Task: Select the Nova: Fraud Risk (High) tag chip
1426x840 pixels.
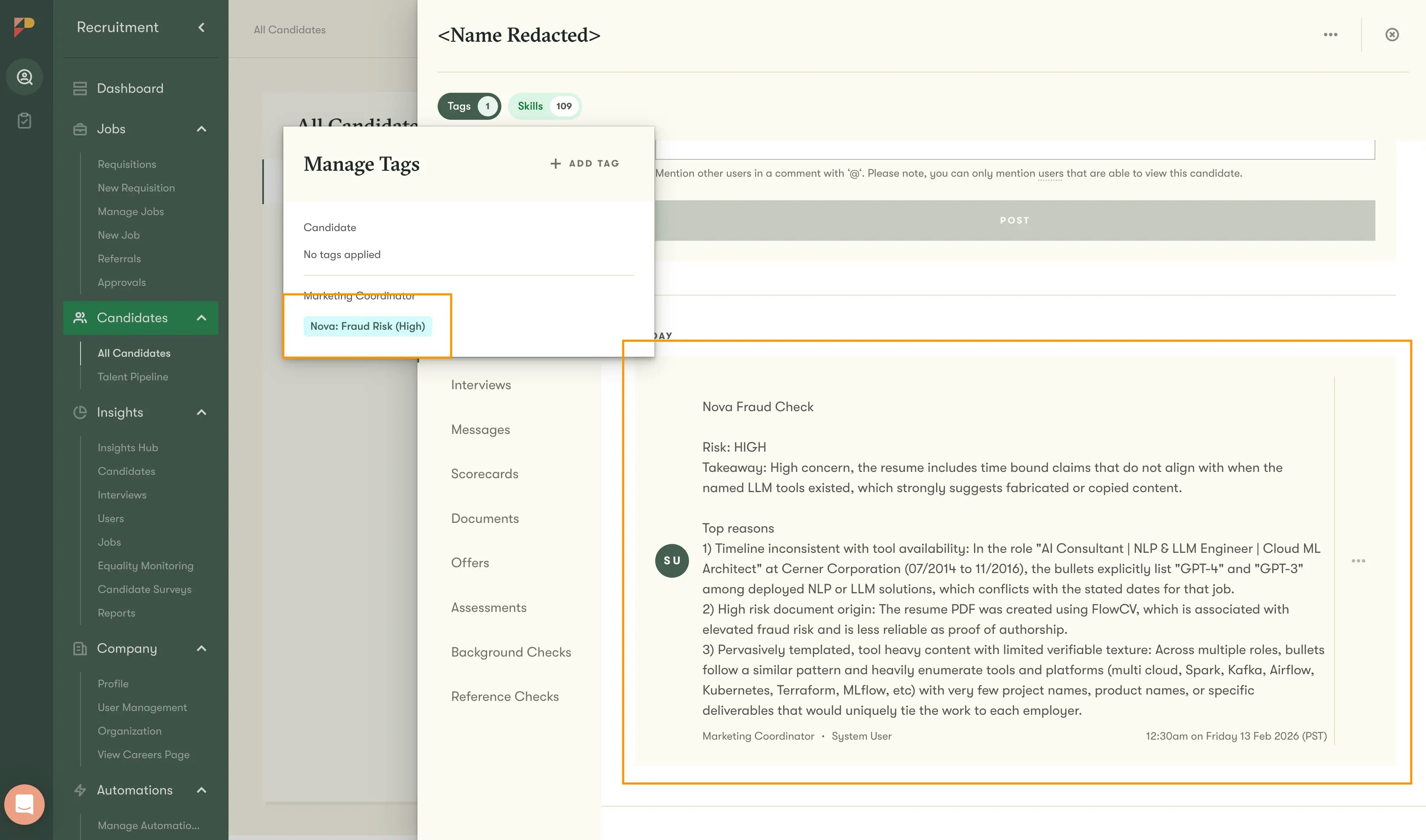Action: pyautogui.click(x=368, y=326)
